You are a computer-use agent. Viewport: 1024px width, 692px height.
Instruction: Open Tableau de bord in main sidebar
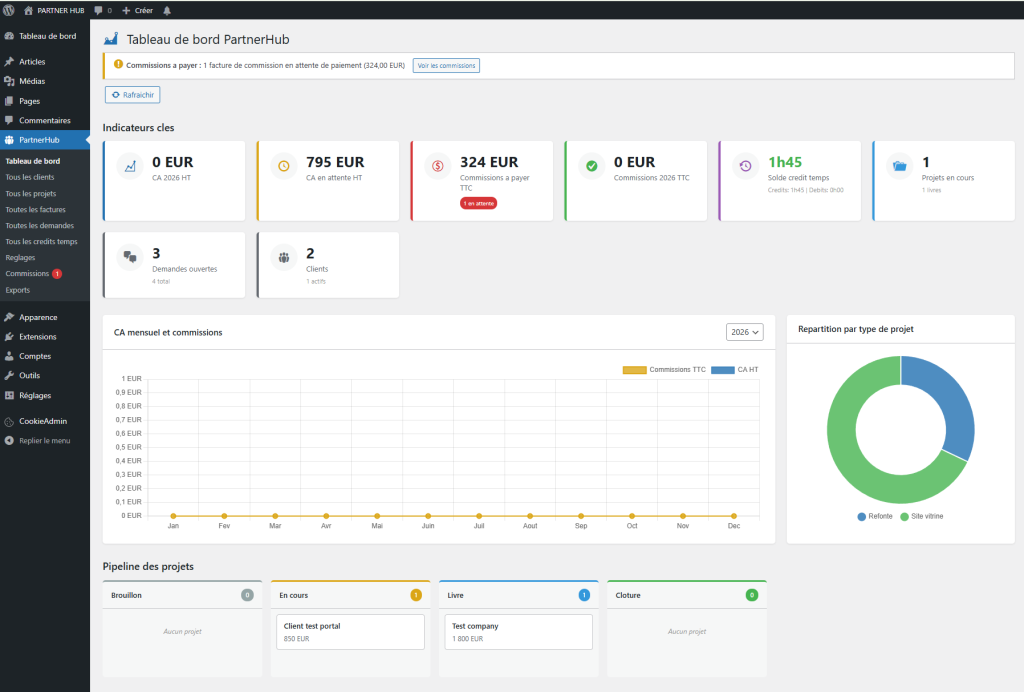pos(44,36)
